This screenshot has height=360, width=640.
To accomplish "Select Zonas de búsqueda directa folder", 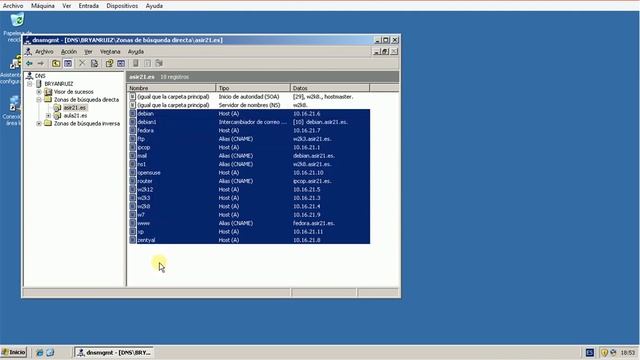I will click(x=86, y=100).
